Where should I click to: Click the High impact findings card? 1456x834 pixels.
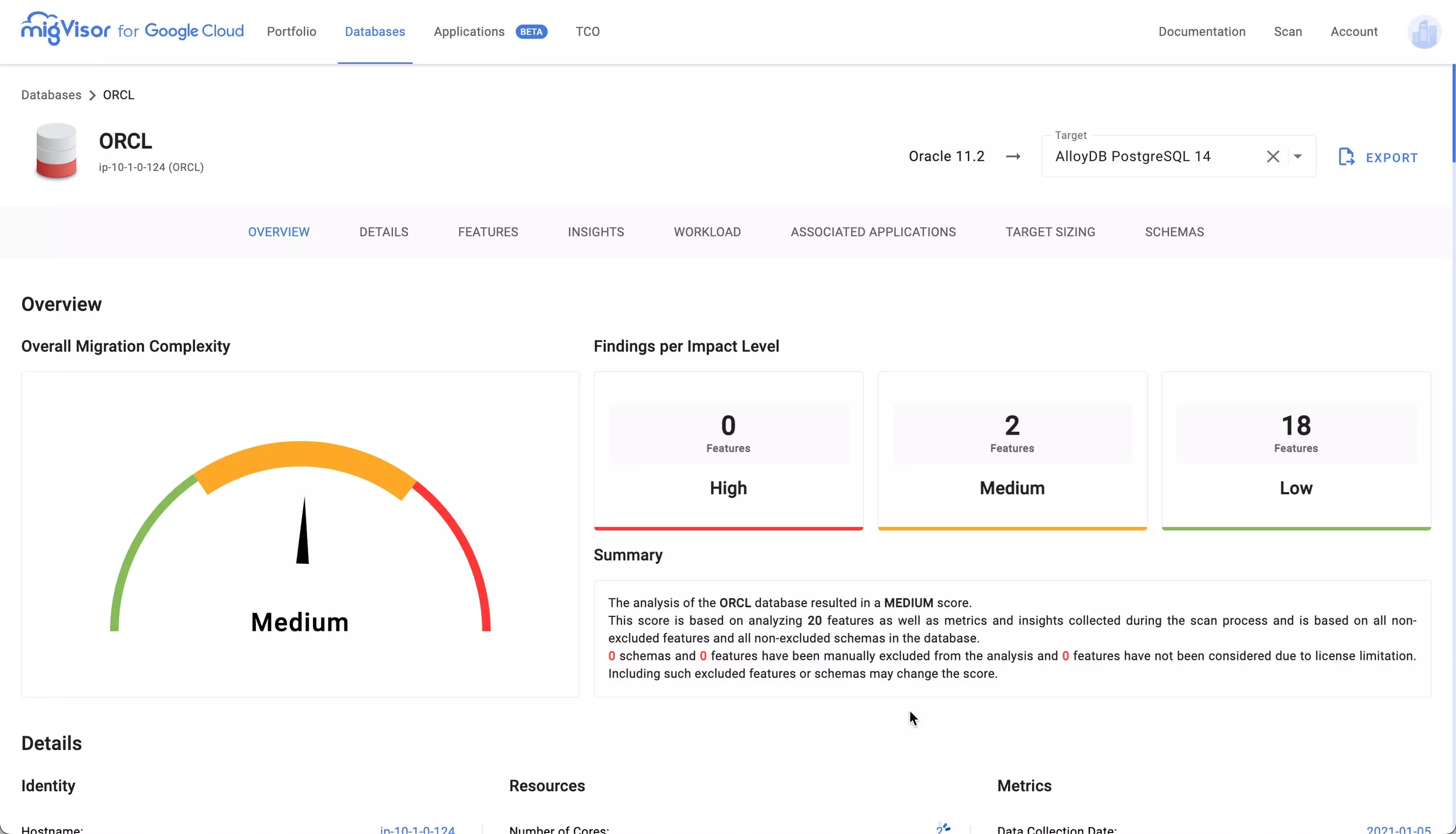(728, 451)
